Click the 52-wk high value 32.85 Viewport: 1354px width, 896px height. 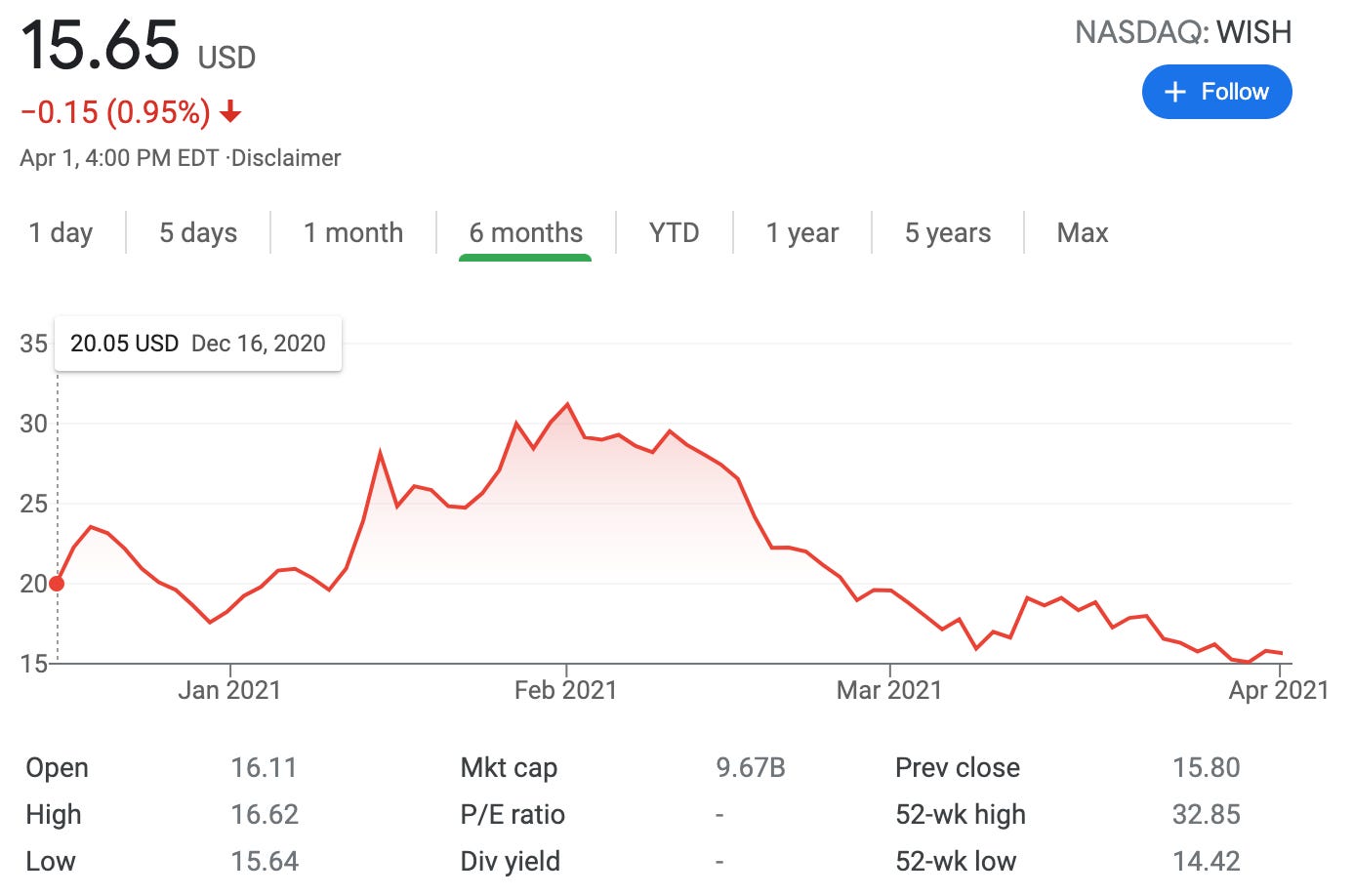pos(1207,814)
